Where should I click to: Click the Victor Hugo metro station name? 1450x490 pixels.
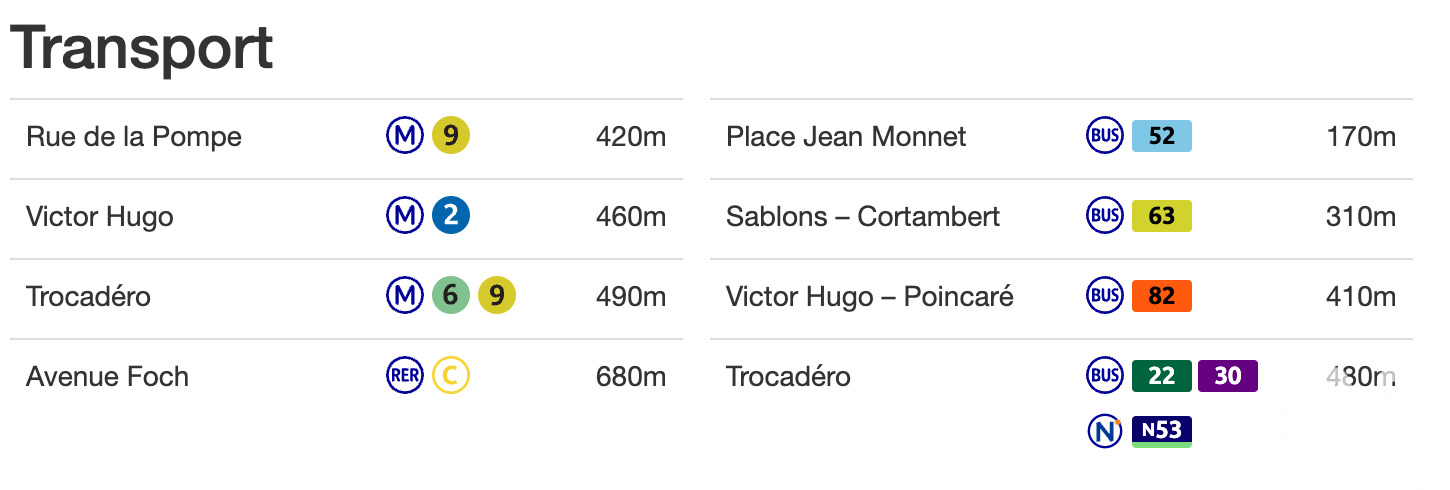[100, 217]
